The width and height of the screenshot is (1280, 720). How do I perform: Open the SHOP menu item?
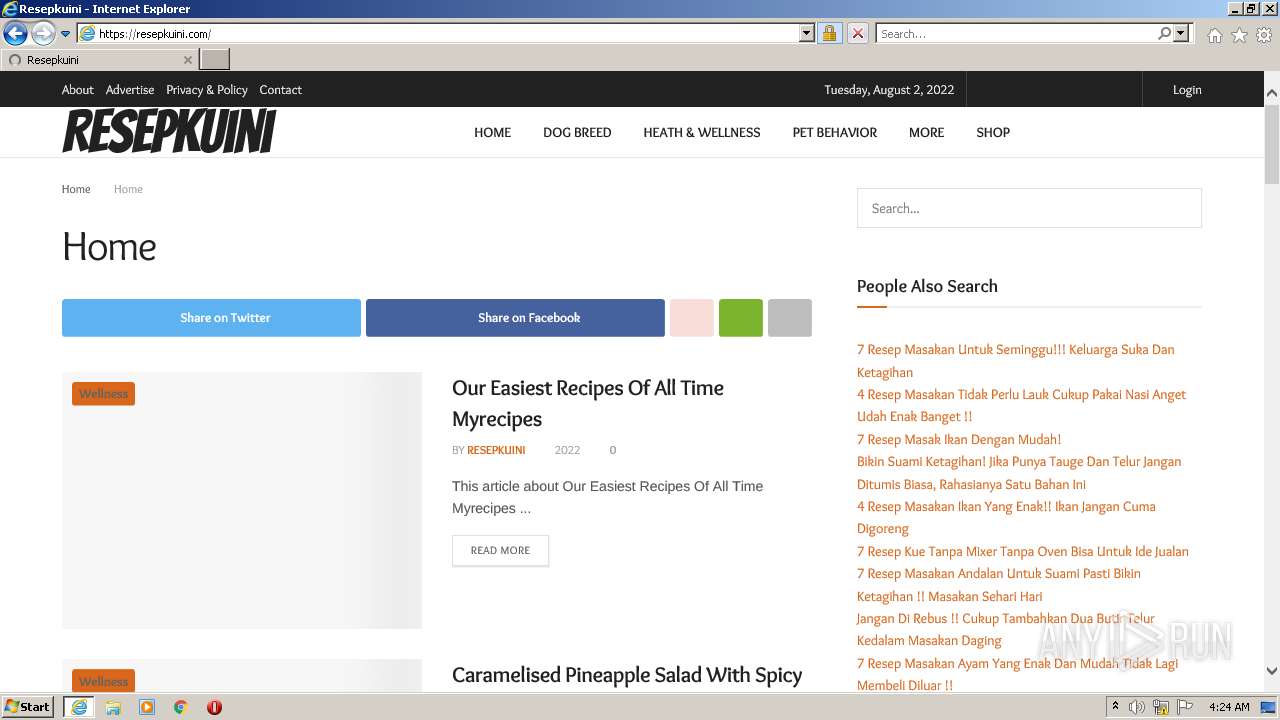click(993, 132)
